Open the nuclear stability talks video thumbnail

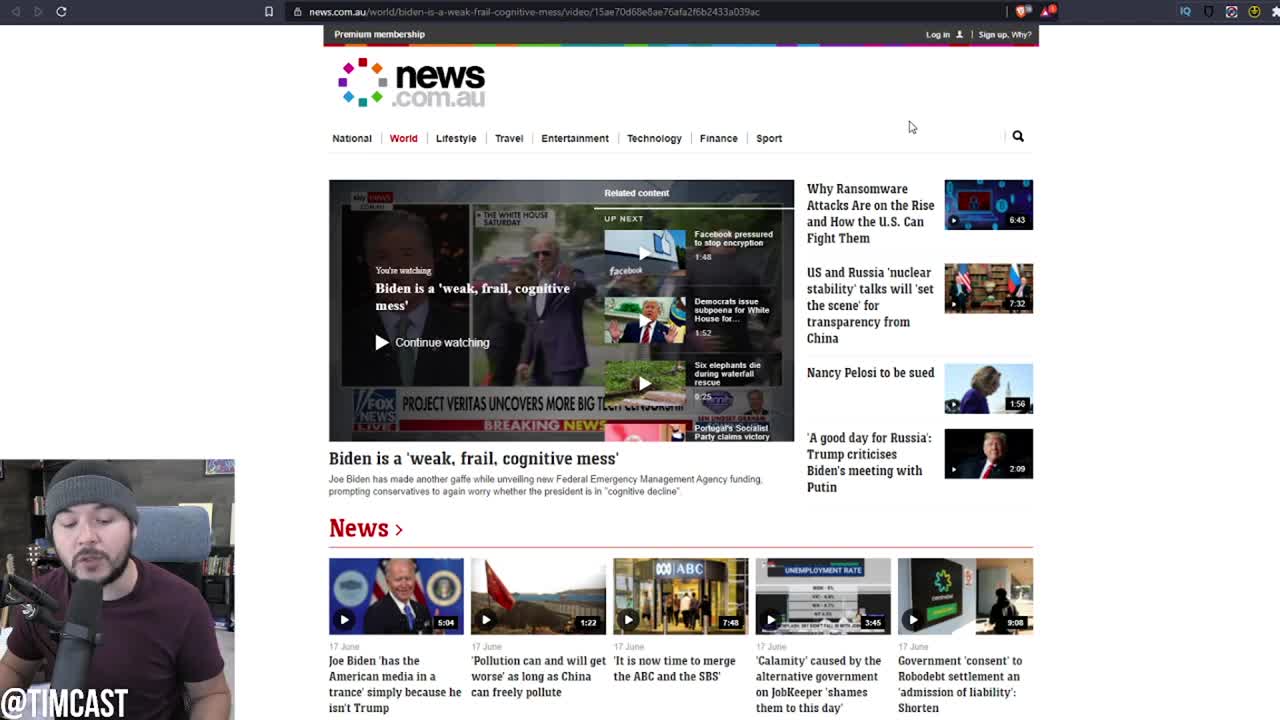point(989,289)
